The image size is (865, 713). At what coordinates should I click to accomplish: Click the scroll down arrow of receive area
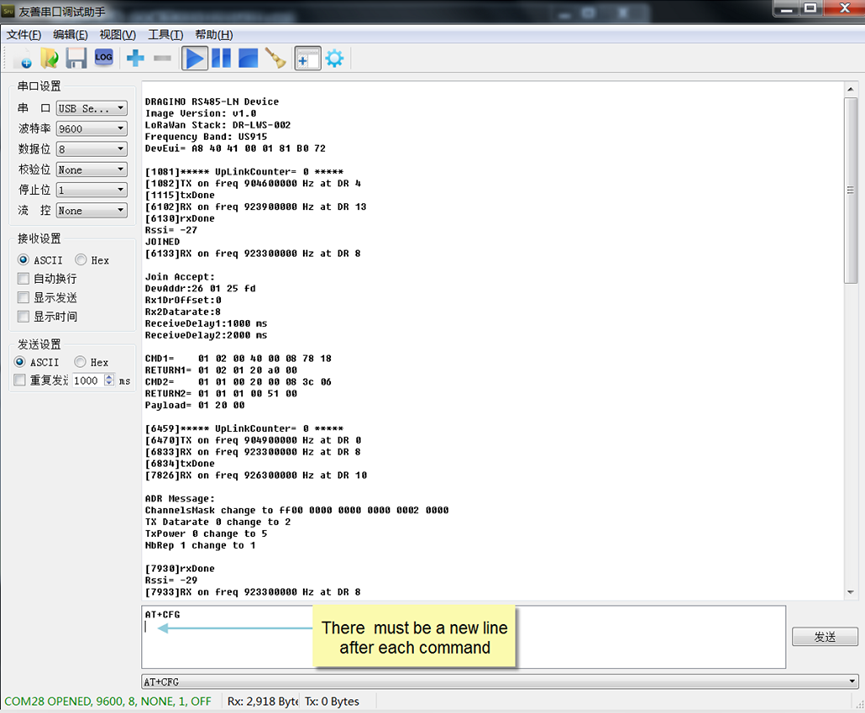tap(850, 592)
